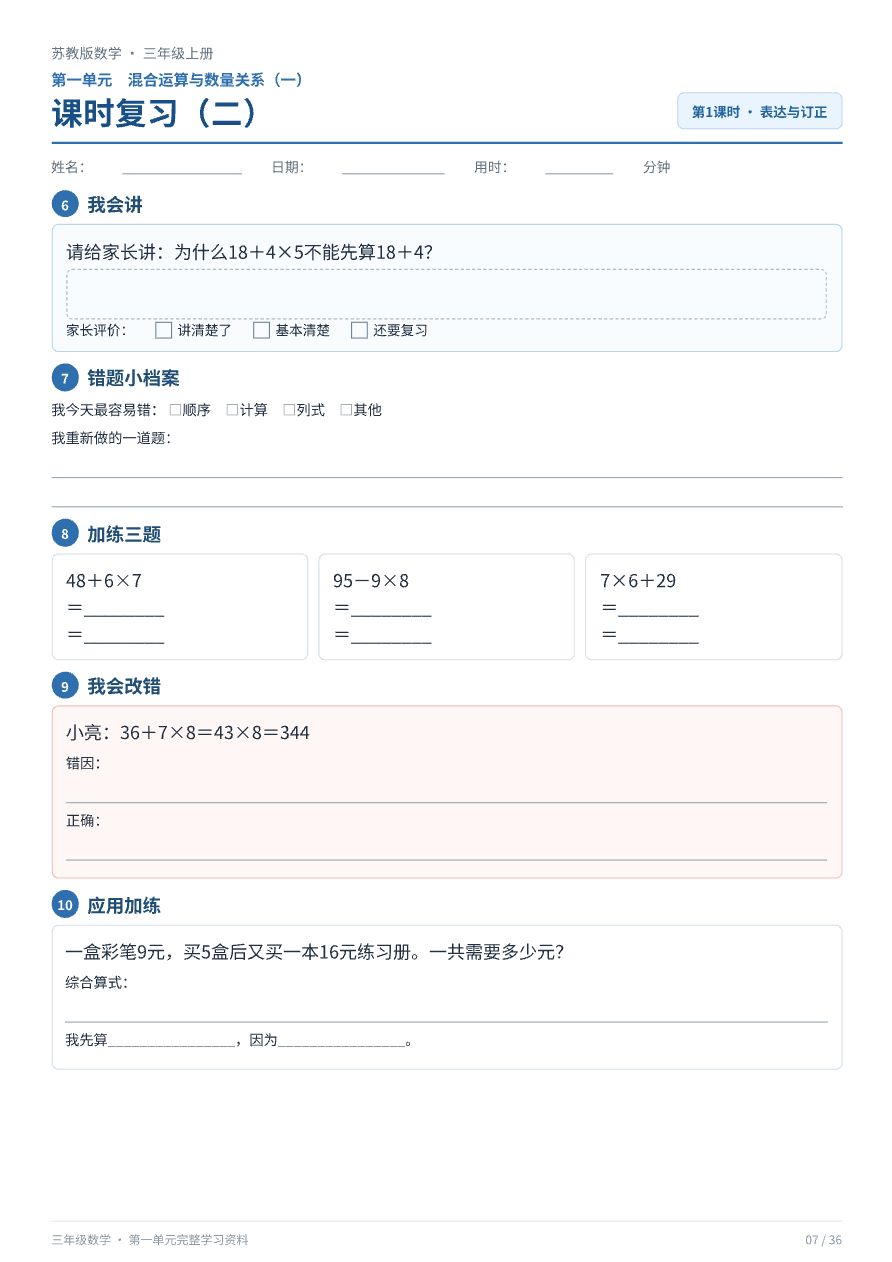The image size is (892, 1262).
Task: Click the heading 应用加练
Action: (x=124, y=905)
